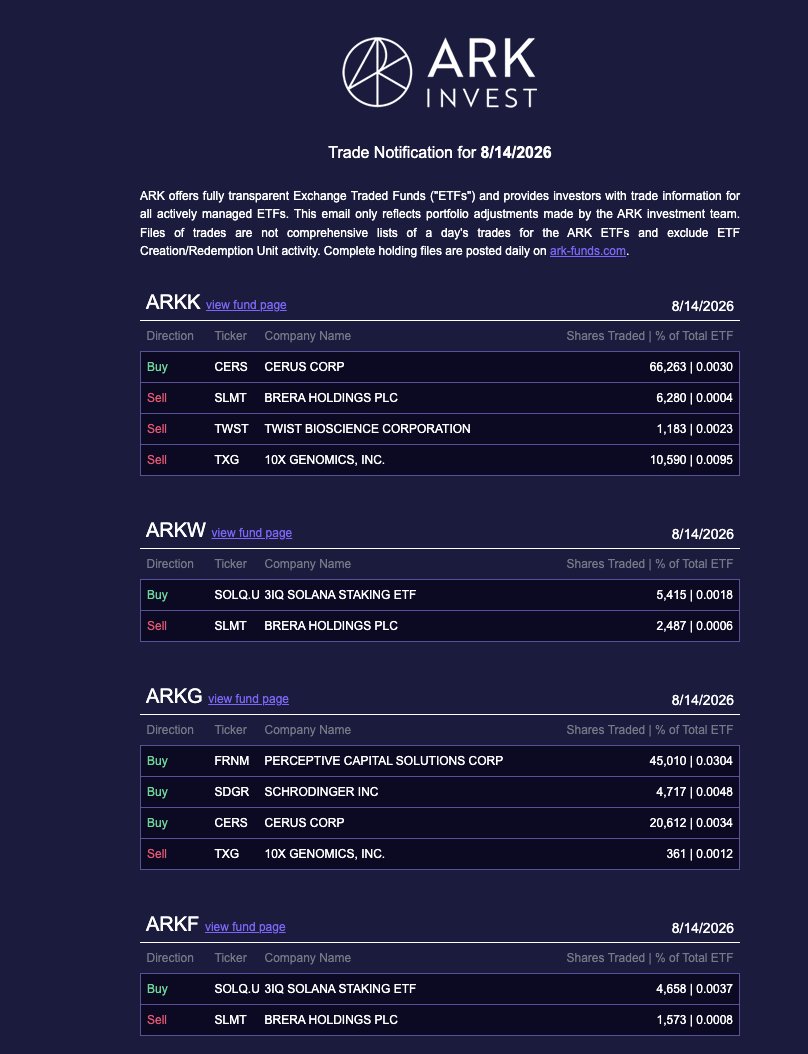Select the TWST Twist Bioscience sell row

pyautogui.click(x=440, y=429)
